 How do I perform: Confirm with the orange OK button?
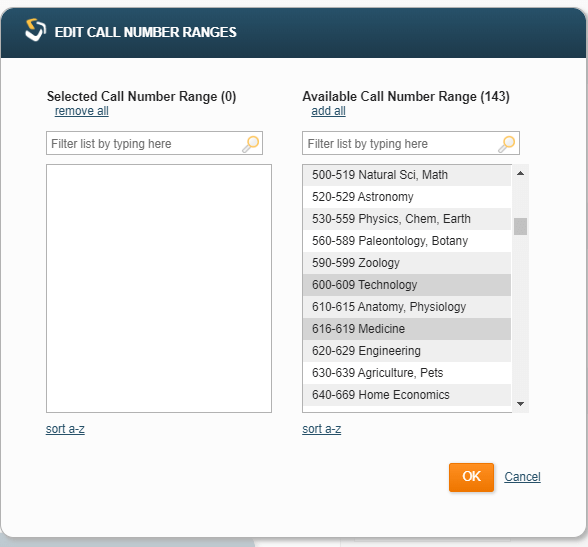tap(471, 477)
